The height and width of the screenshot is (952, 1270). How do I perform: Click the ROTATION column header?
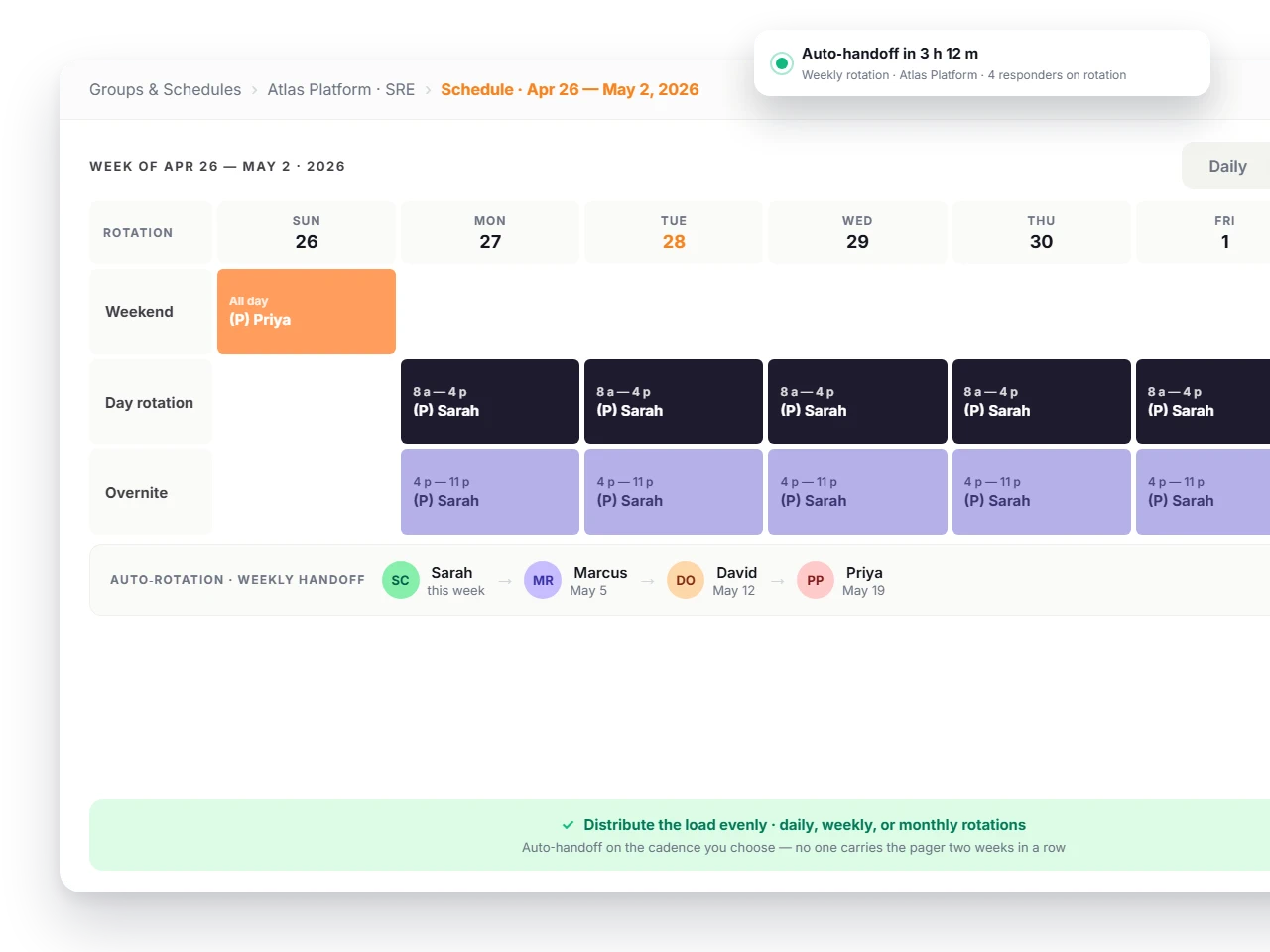[x=151, y=232]
